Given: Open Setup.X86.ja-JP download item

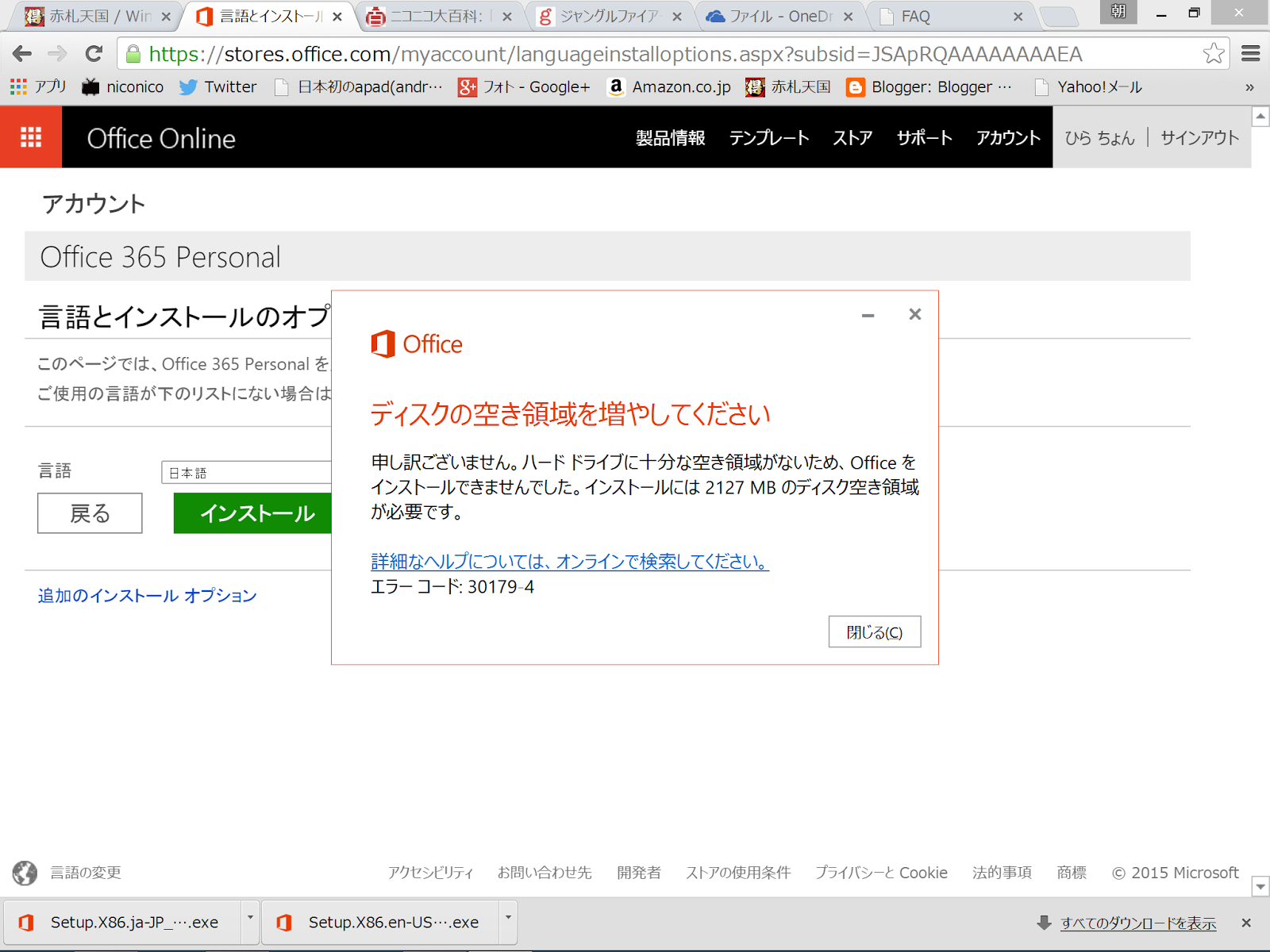Looking at the screenshot, I should 122,922.
